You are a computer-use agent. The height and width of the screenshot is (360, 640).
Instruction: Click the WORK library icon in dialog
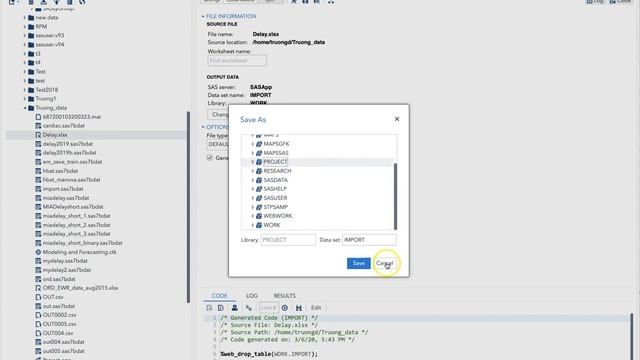coord(259,225)
